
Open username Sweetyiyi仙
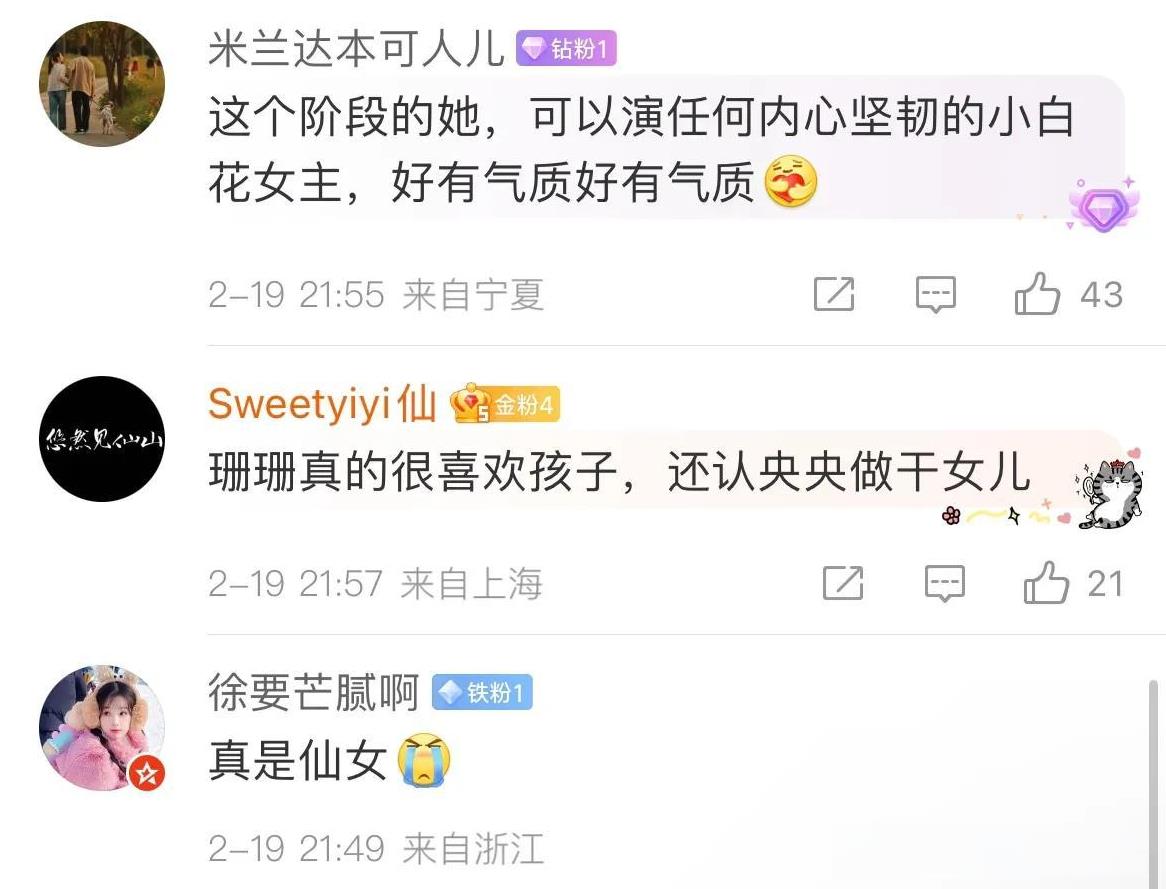(322, 404)
